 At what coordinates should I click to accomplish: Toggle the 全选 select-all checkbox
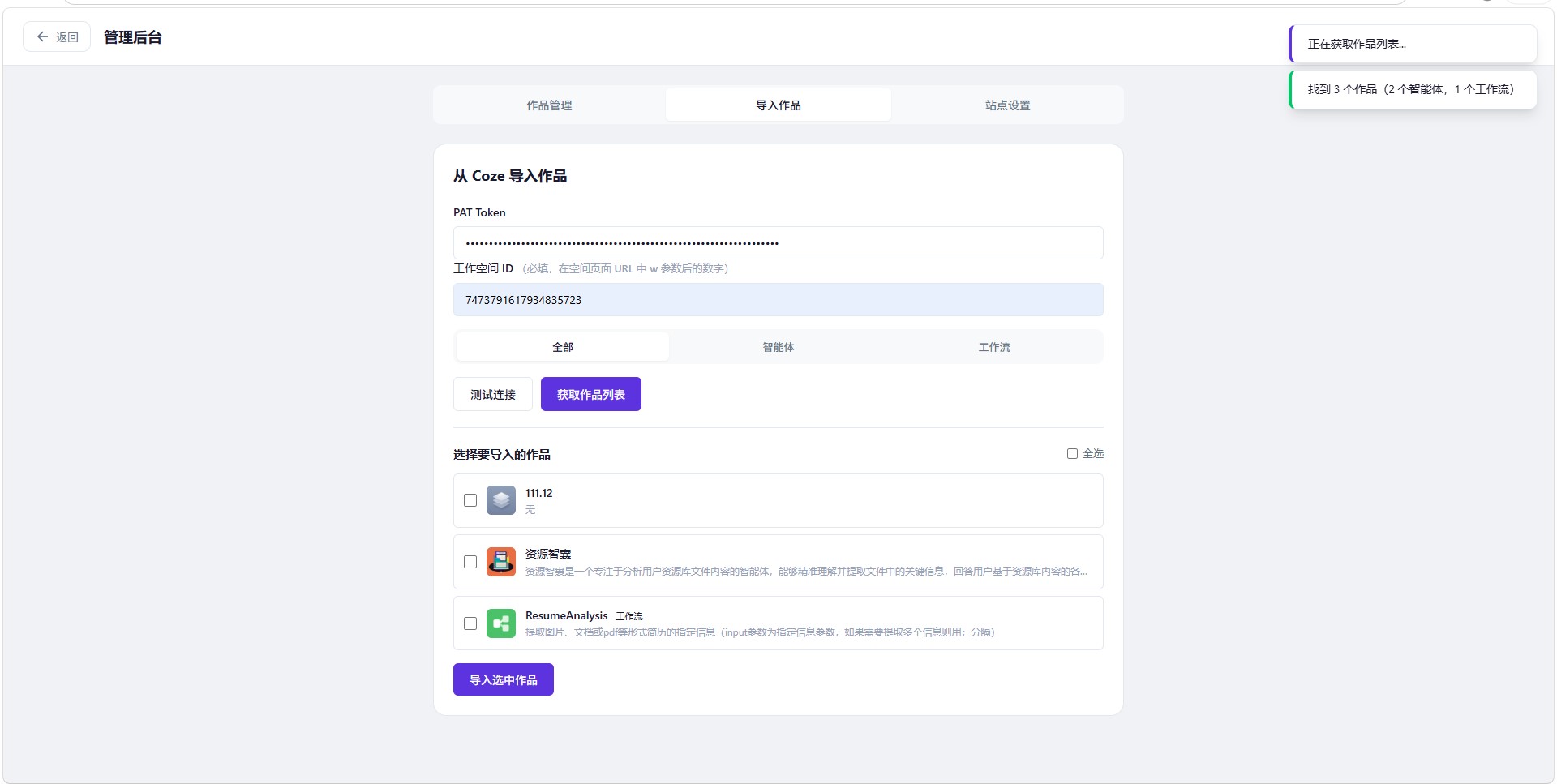coord(1072,454)
